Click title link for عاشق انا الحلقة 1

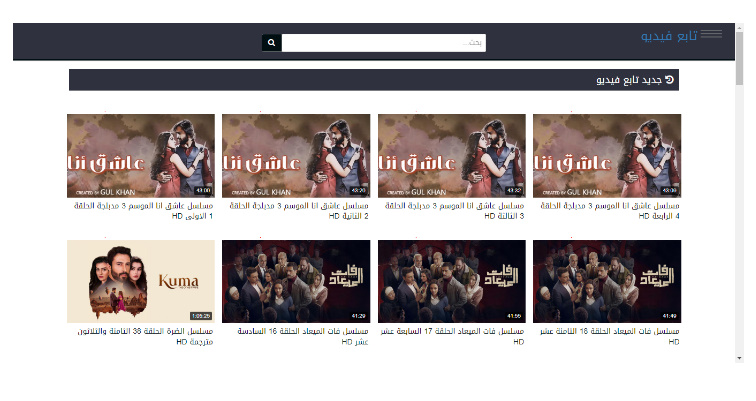146,210
